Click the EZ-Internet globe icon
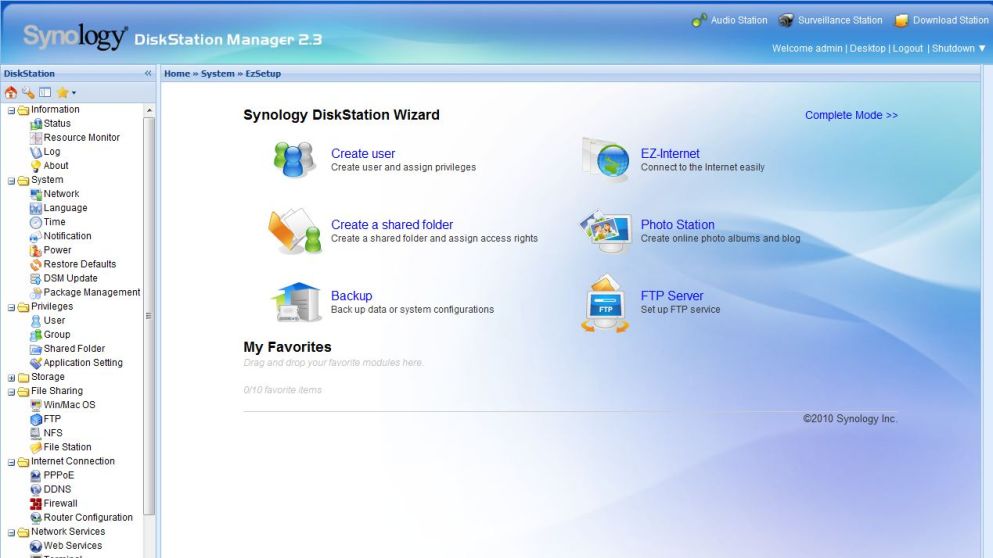 pyautogui.click(x=606, y=159)
